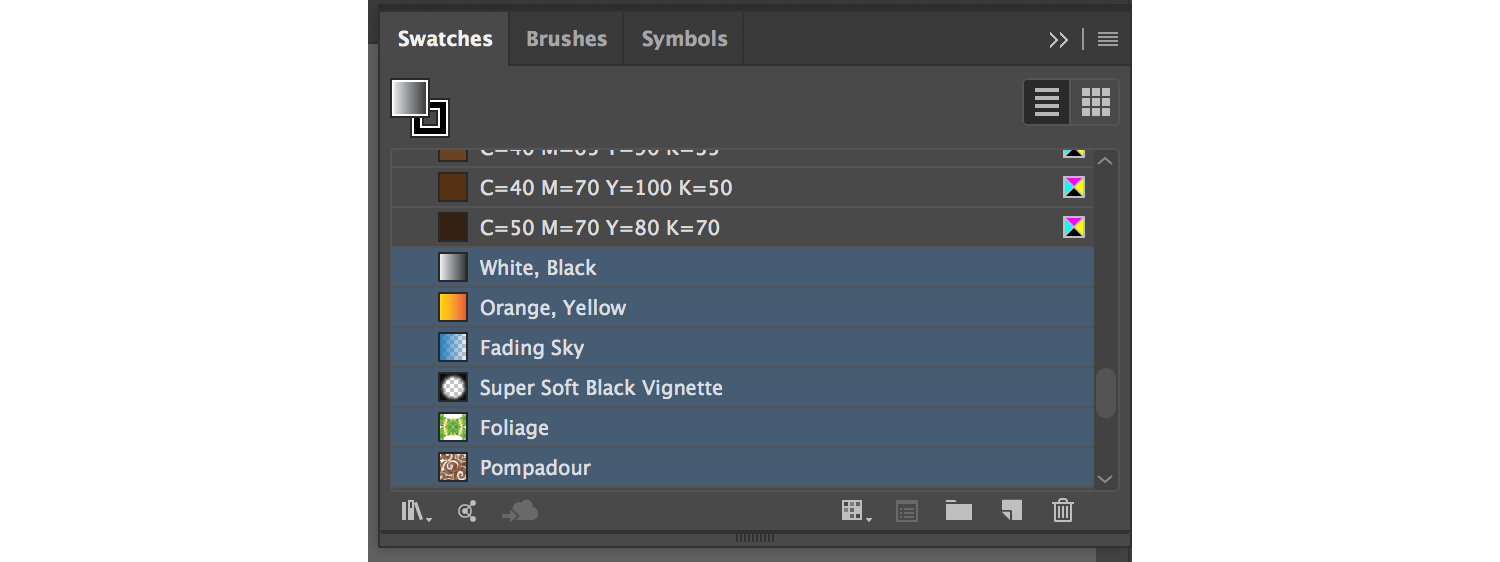Switch to list view of swatches

click(x=1047, y=102)
